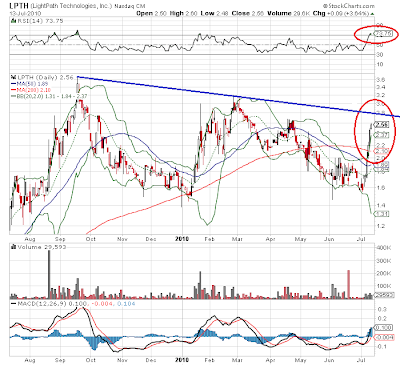Click the bar icon beside the Volume legend
400x365 pixels.
[x=13, y=247]
